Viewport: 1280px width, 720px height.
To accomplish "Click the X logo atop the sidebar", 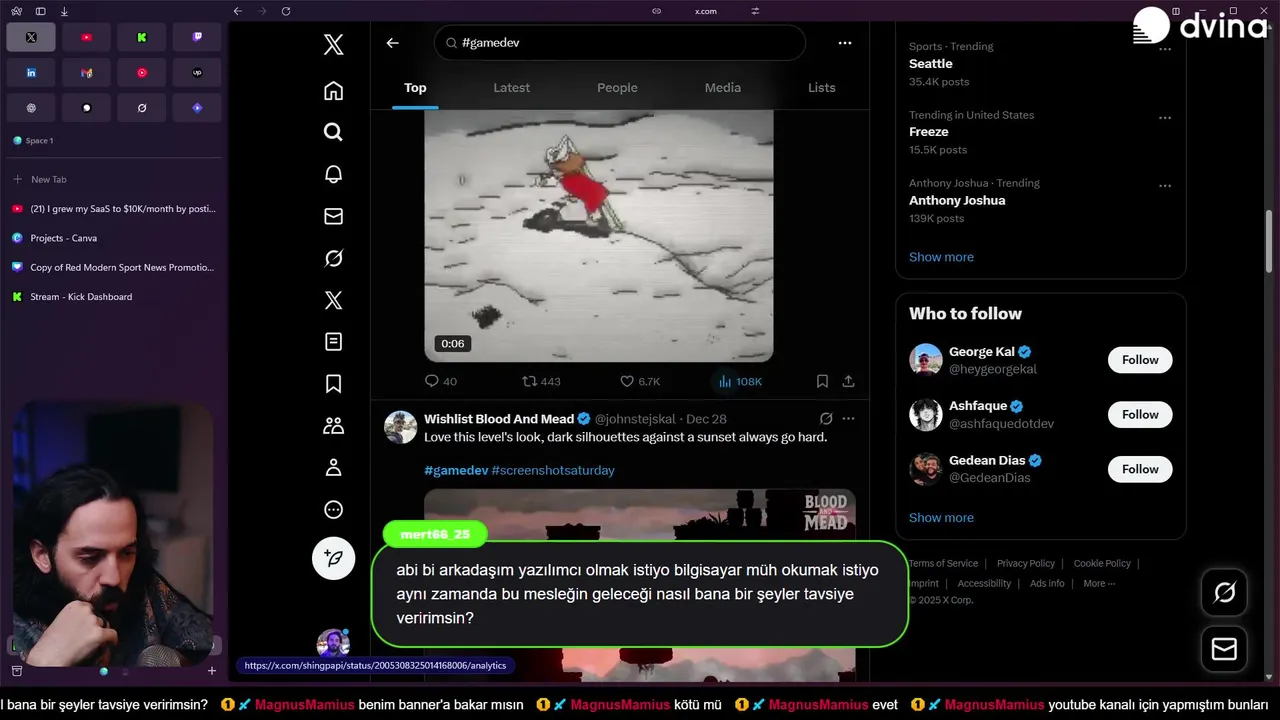I will tap(334, 44).
